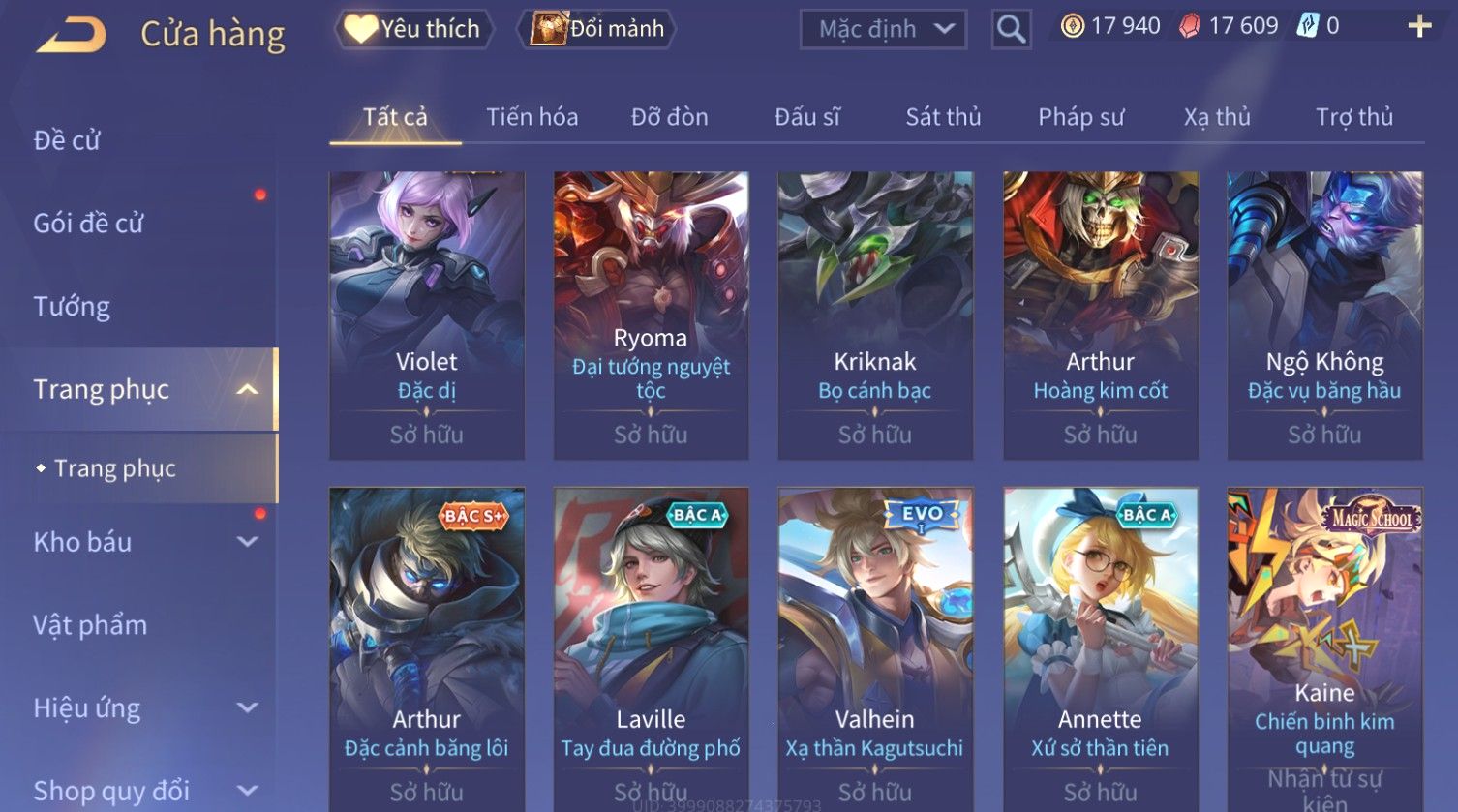Image resolution: width=1458 pixels, height=812 pixels.
Task: Select the Sát thủ tab
Action: pyautogui.click(x=943, y=117)
